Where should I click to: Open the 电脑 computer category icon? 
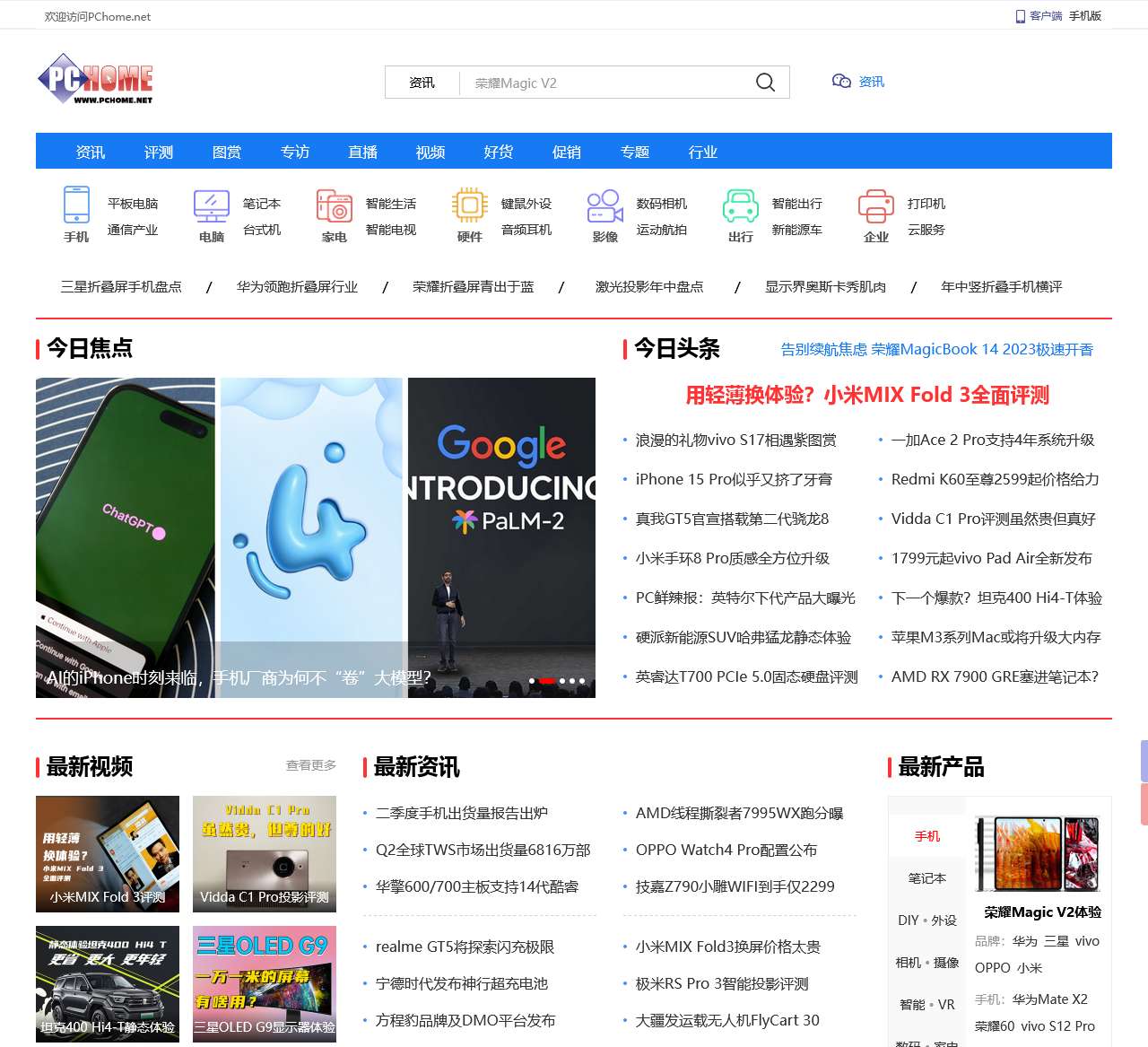point(212,205)
